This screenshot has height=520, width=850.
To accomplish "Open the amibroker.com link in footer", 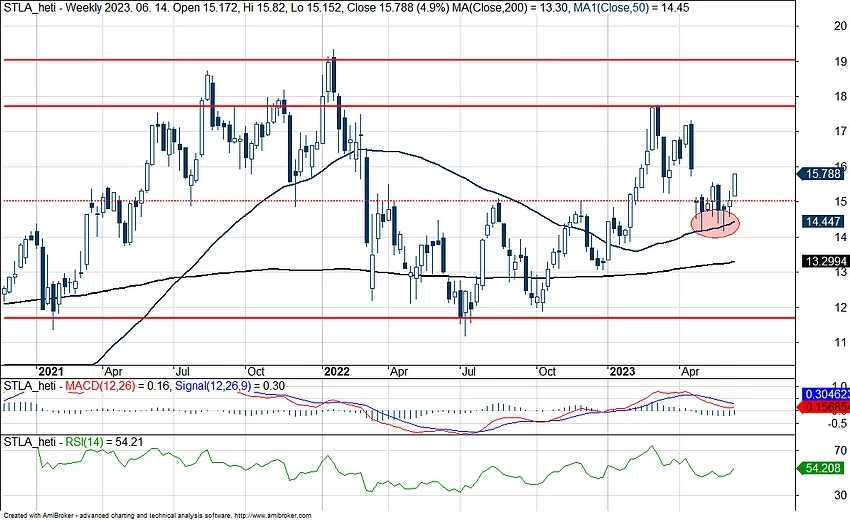I will point(274,516).
